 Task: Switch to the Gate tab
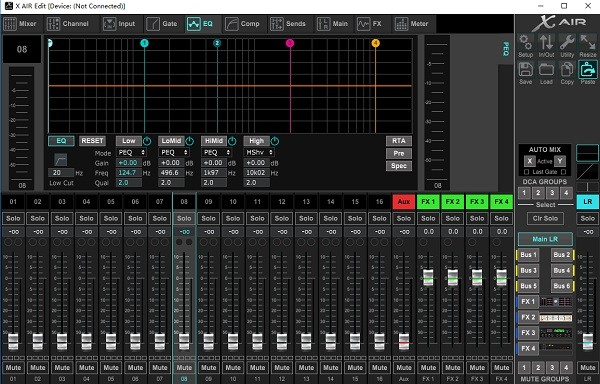tap(162, 24)
